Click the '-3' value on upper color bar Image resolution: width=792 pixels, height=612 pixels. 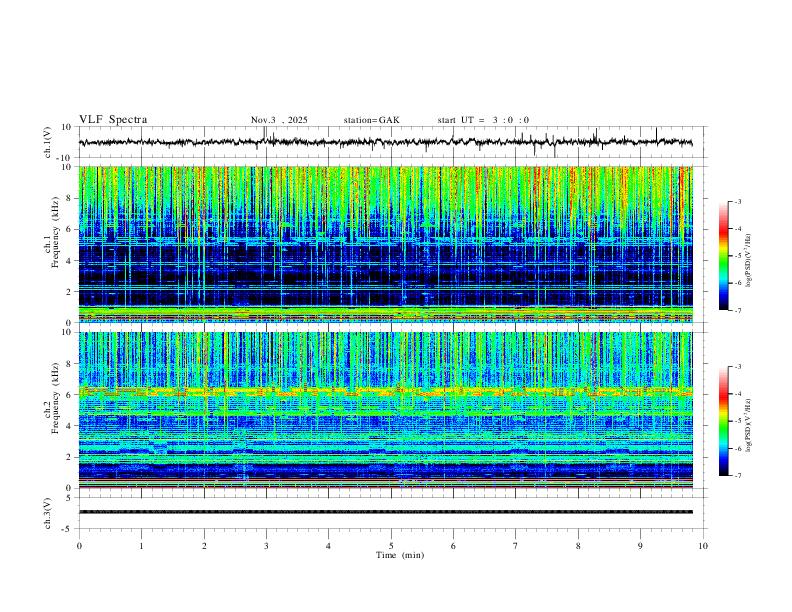click(737, 201)
